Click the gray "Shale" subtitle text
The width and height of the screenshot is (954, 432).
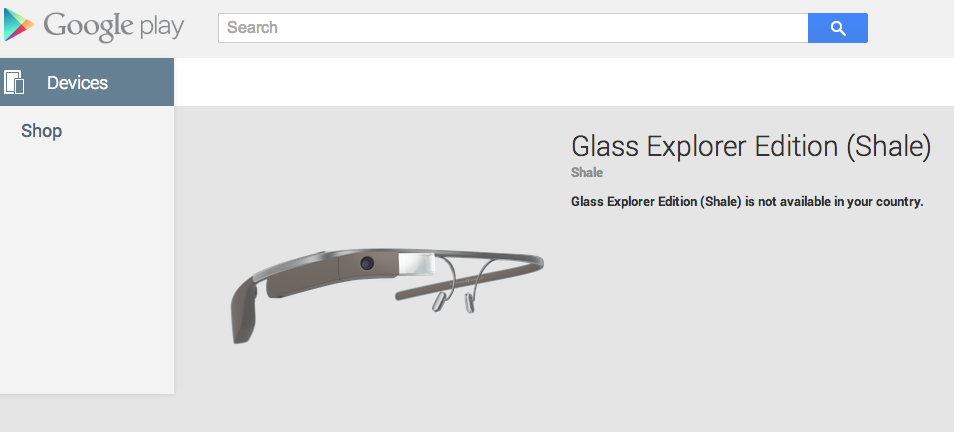(587, 173)
